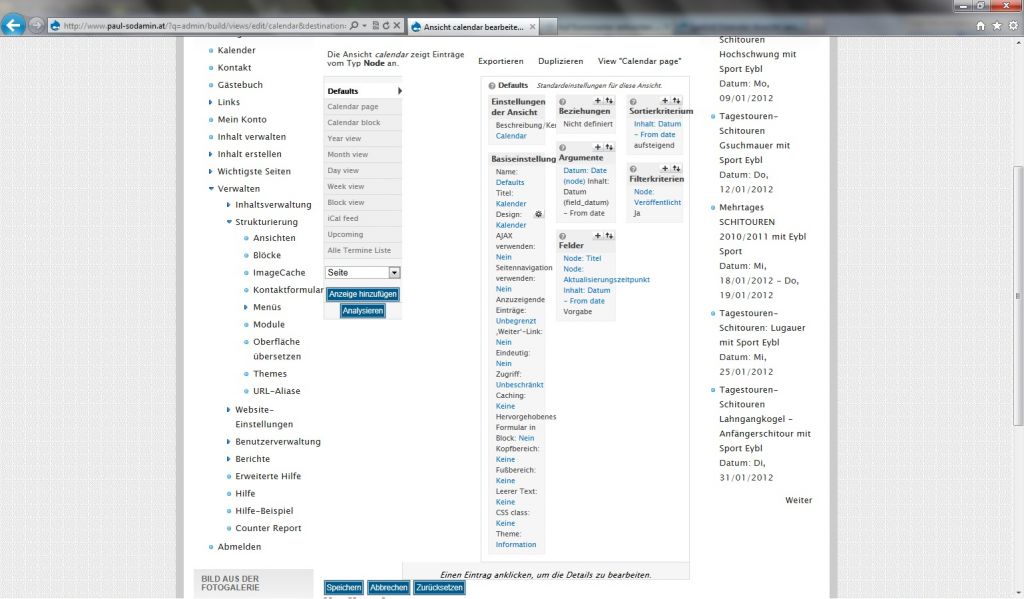The height and width of the screenshot is (599, 1024).
Task: Expand the Inhaltsverwaltung submenu
Action: tap(228, 205)
